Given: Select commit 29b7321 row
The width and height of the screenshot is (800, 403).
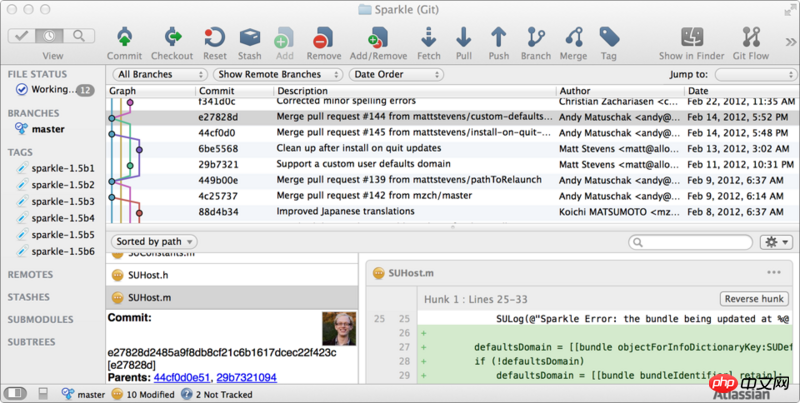Looking at the screenshot, I should click(452, 164).
